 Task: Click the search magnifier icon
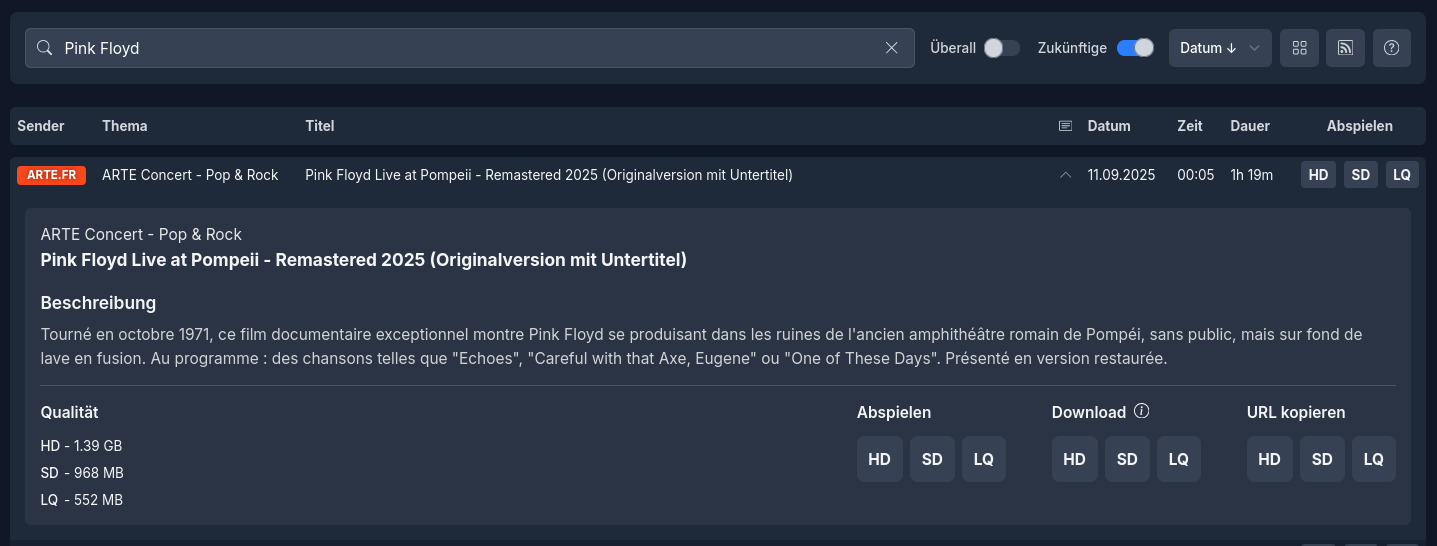click(44, 48)
